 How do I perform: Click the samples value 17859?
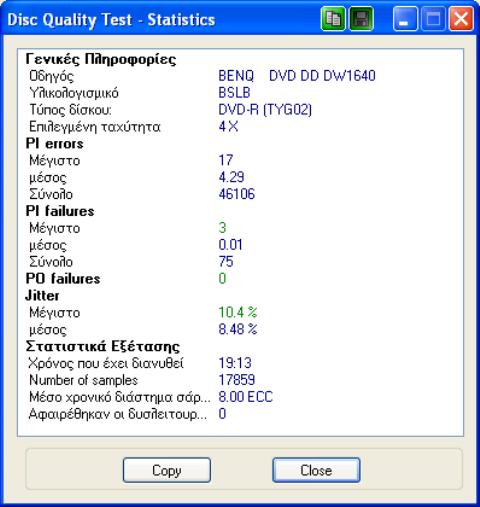pos(237,380)
